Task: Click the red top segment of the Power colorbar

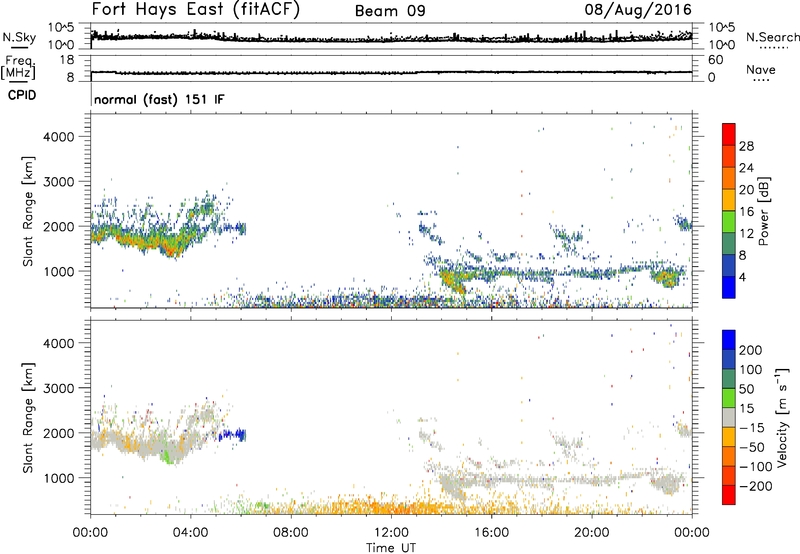Action: (x=729, y=134)
